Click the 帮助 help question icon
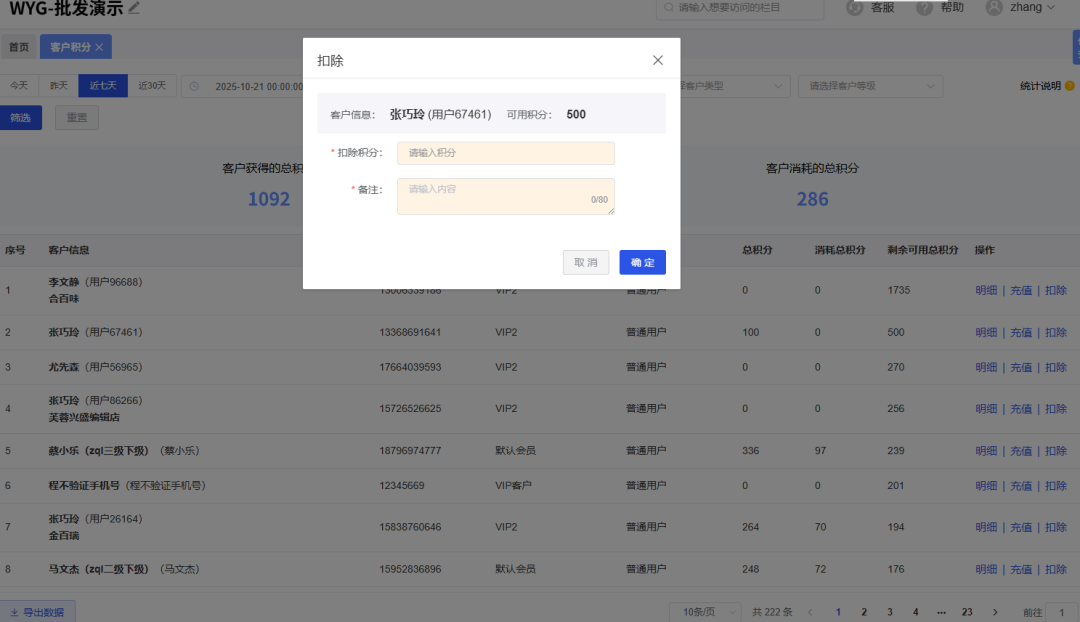This screenshot has height=622, width=1080. point(923,7)
